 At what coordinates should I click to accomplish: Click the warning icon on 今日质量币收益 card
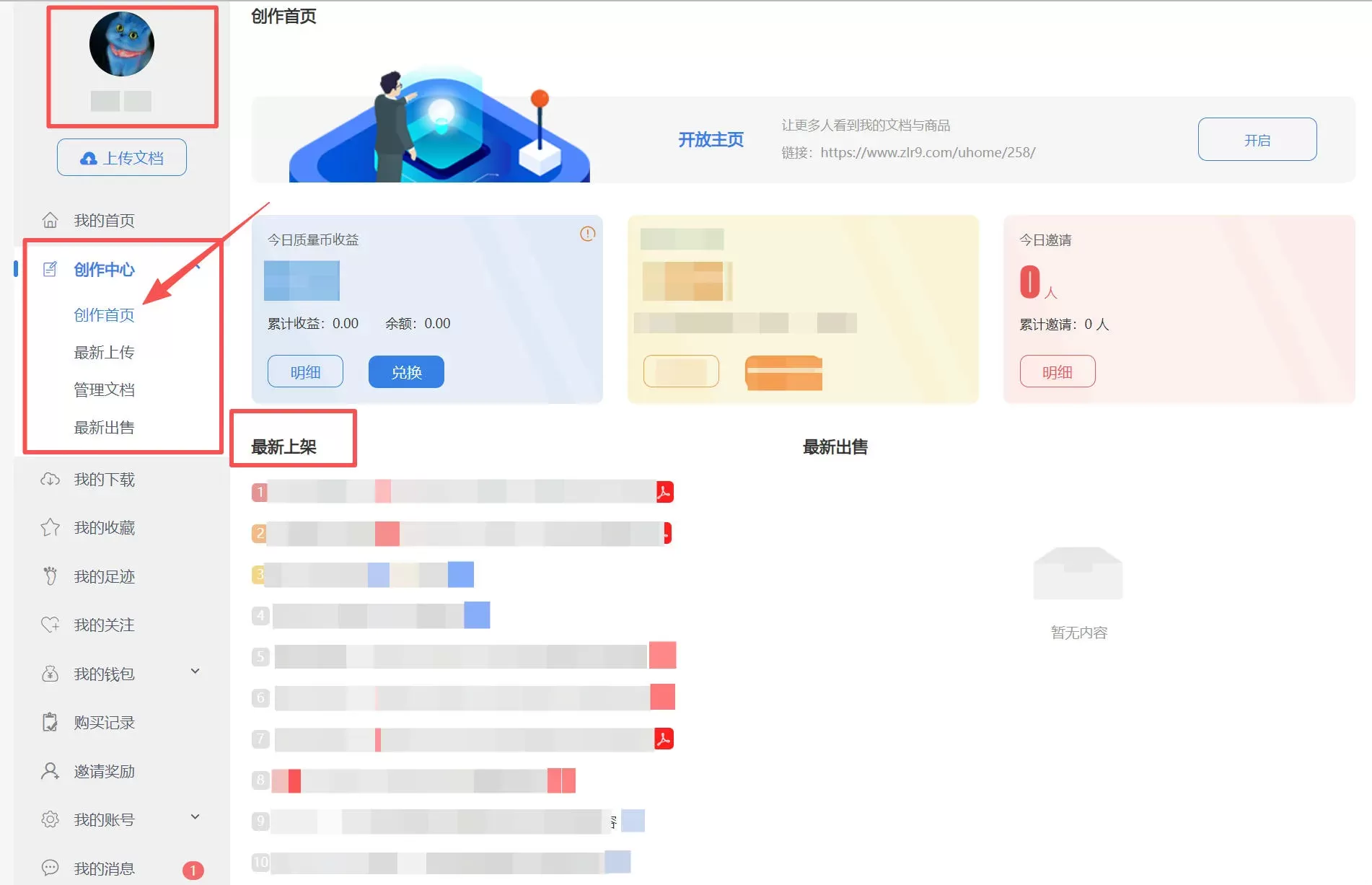click(586, 234)
